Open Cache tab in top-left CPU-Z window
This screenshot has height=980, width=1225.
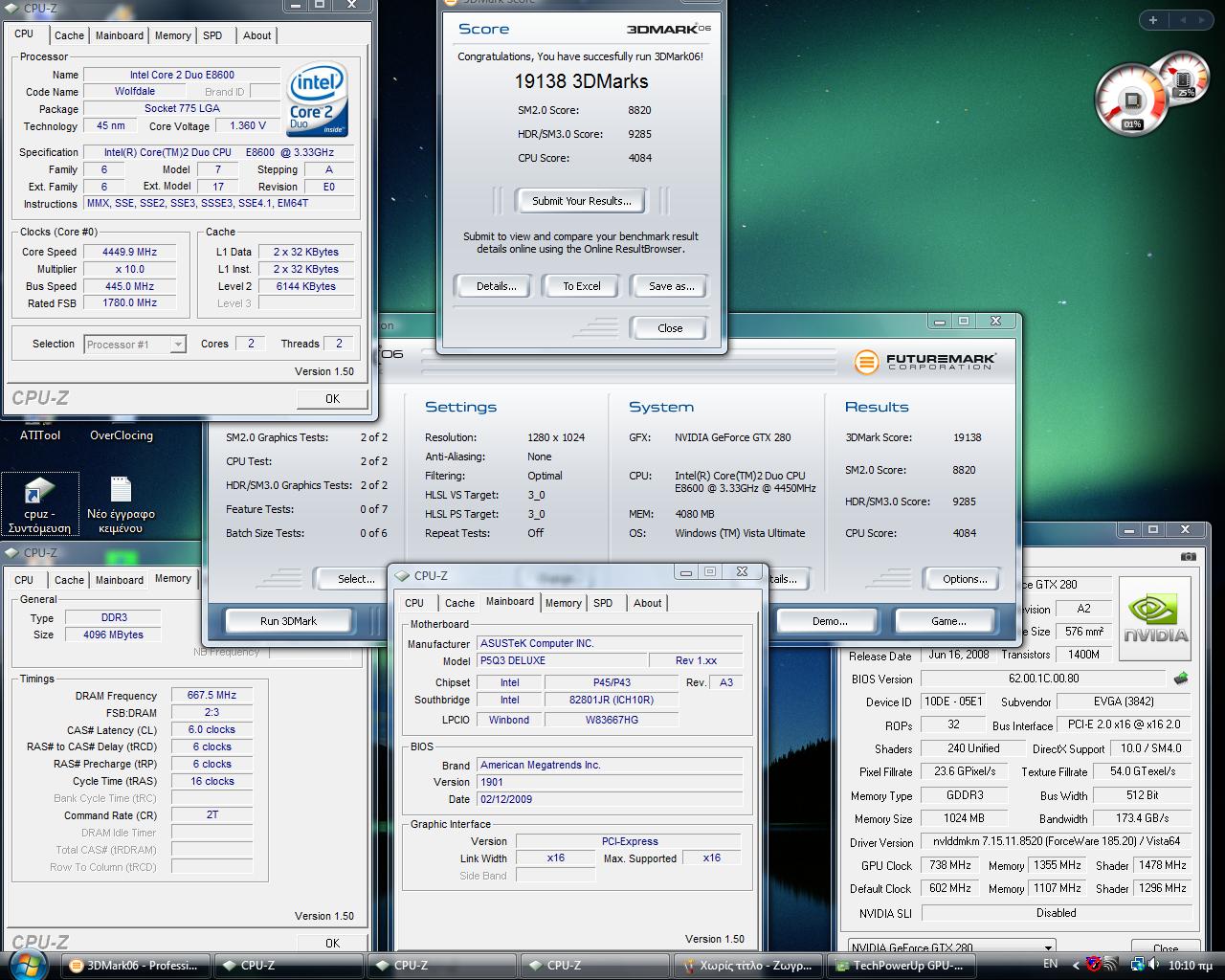tap(69, 35)
